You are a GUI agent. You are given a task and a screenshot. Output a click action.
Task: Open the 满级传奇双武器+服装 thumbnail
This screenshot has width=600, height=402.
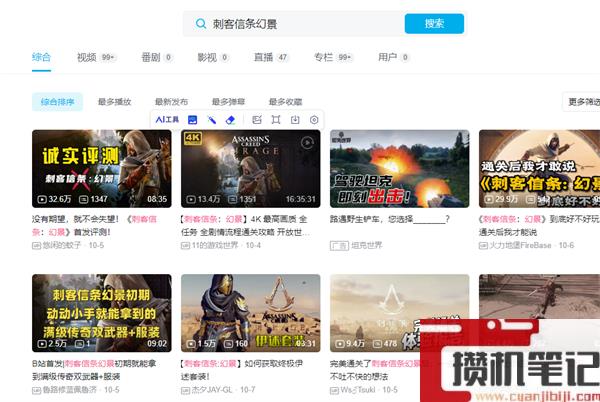click(102, 313)
